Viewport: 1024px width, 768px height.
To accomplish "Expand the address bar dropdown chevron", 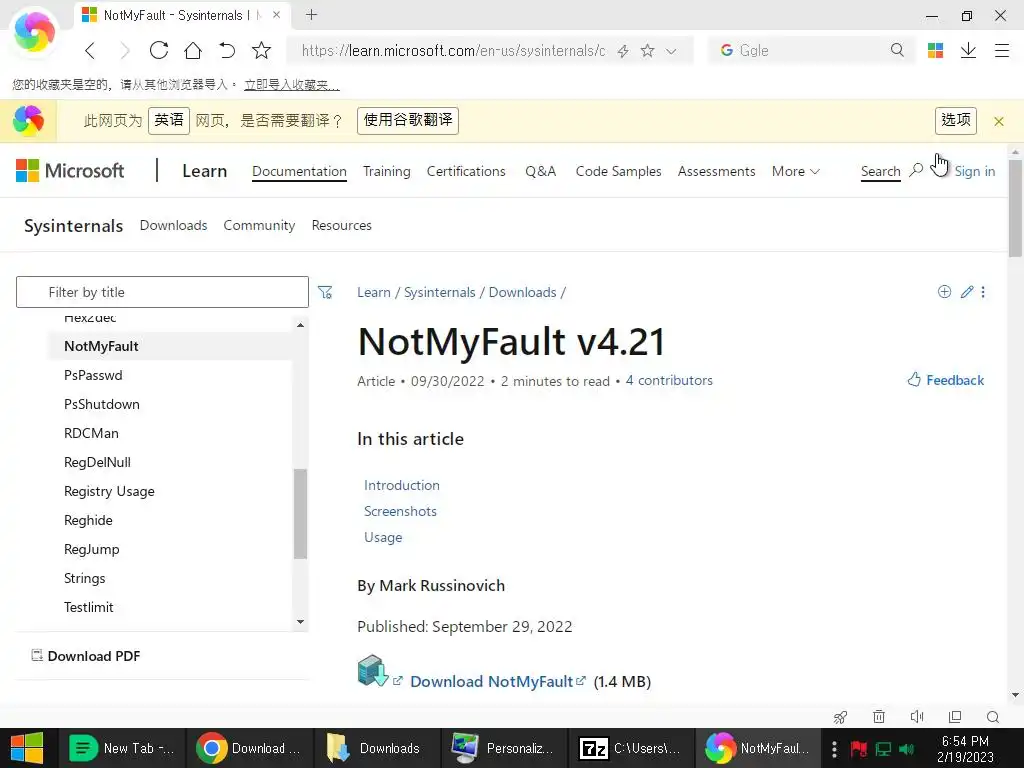I will pos(671,51).
